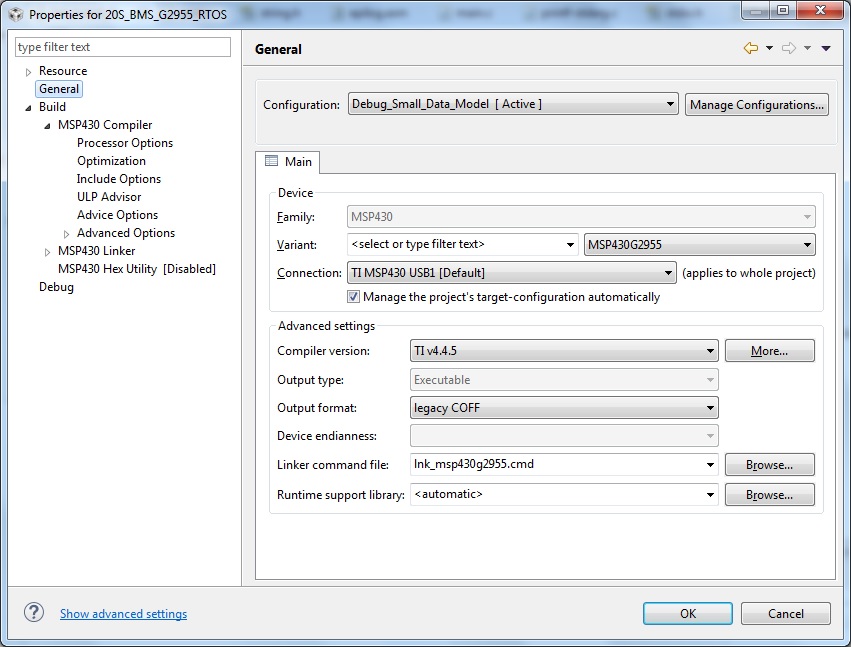
Task: Expand the MSP430 Linker node
Action: 47,252
